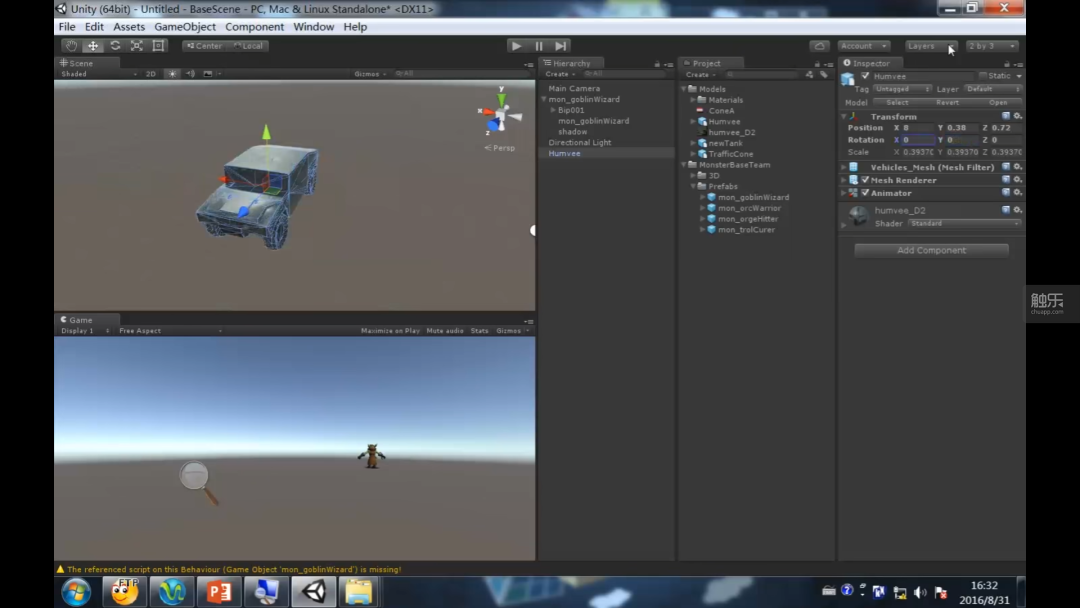The image size is (1080, 608).
Task: Toggle the Humvee active checkbox in Inspector
Action: (x=865, y=76)
